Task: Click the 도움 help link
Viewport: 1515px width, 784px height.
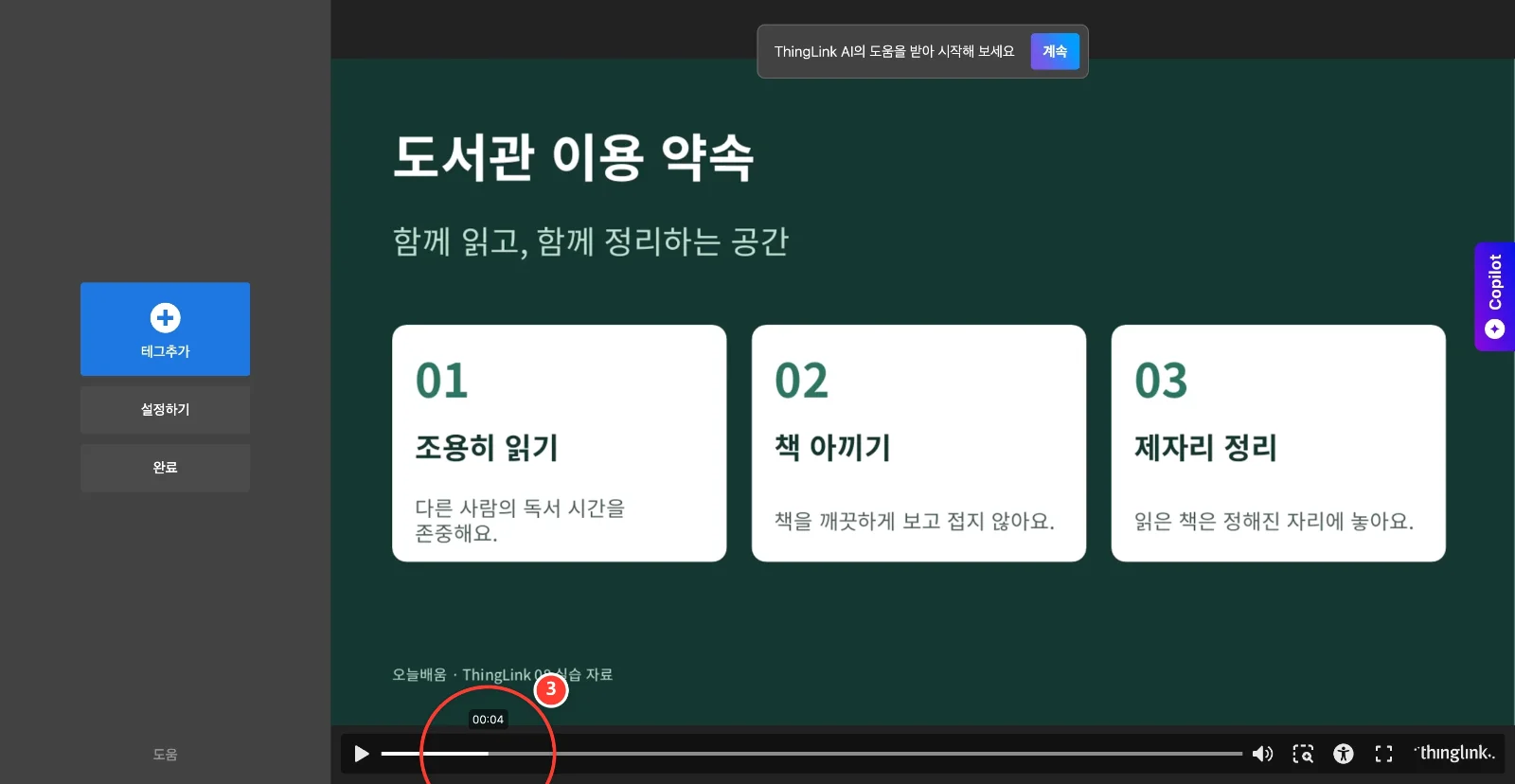Action: click(165, 755)
